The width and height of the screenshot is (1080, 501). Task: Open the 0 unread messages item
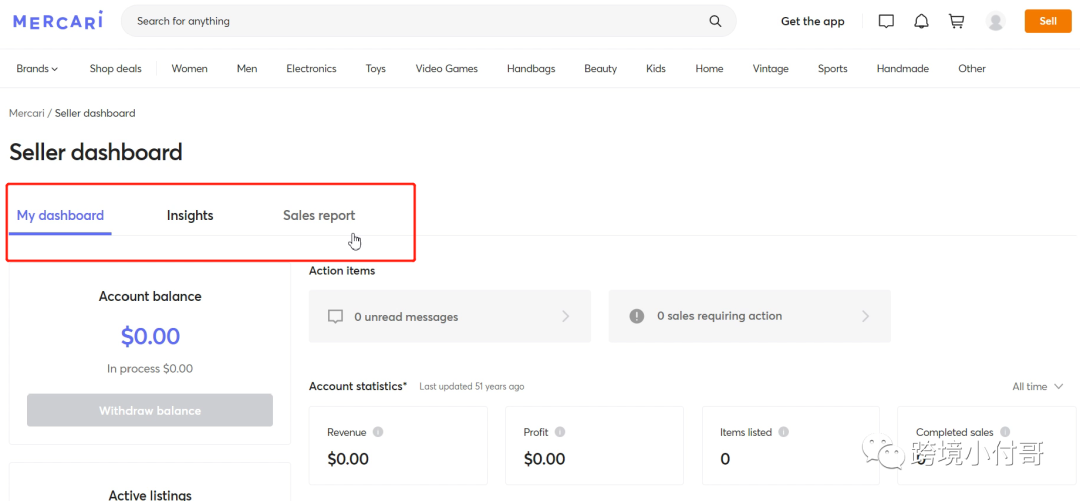(x=449, y=316)
